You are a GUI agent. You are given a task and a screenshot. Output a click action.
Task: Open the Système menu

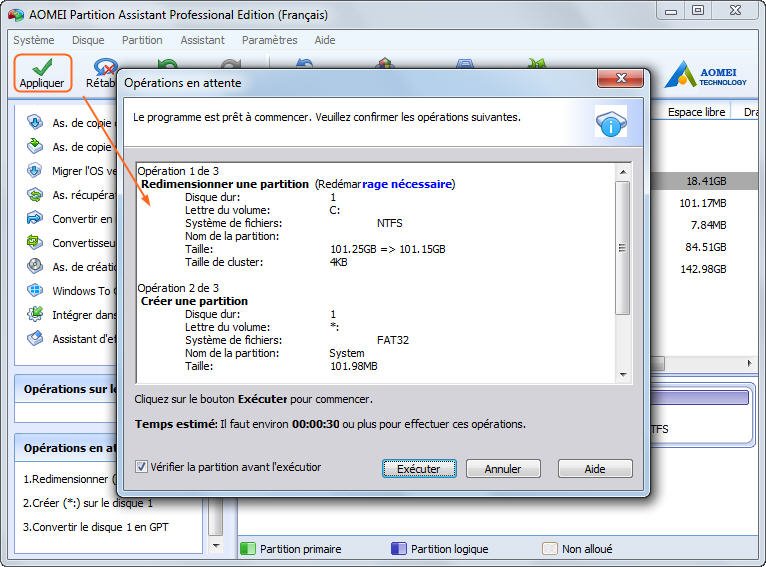[34, 40]
